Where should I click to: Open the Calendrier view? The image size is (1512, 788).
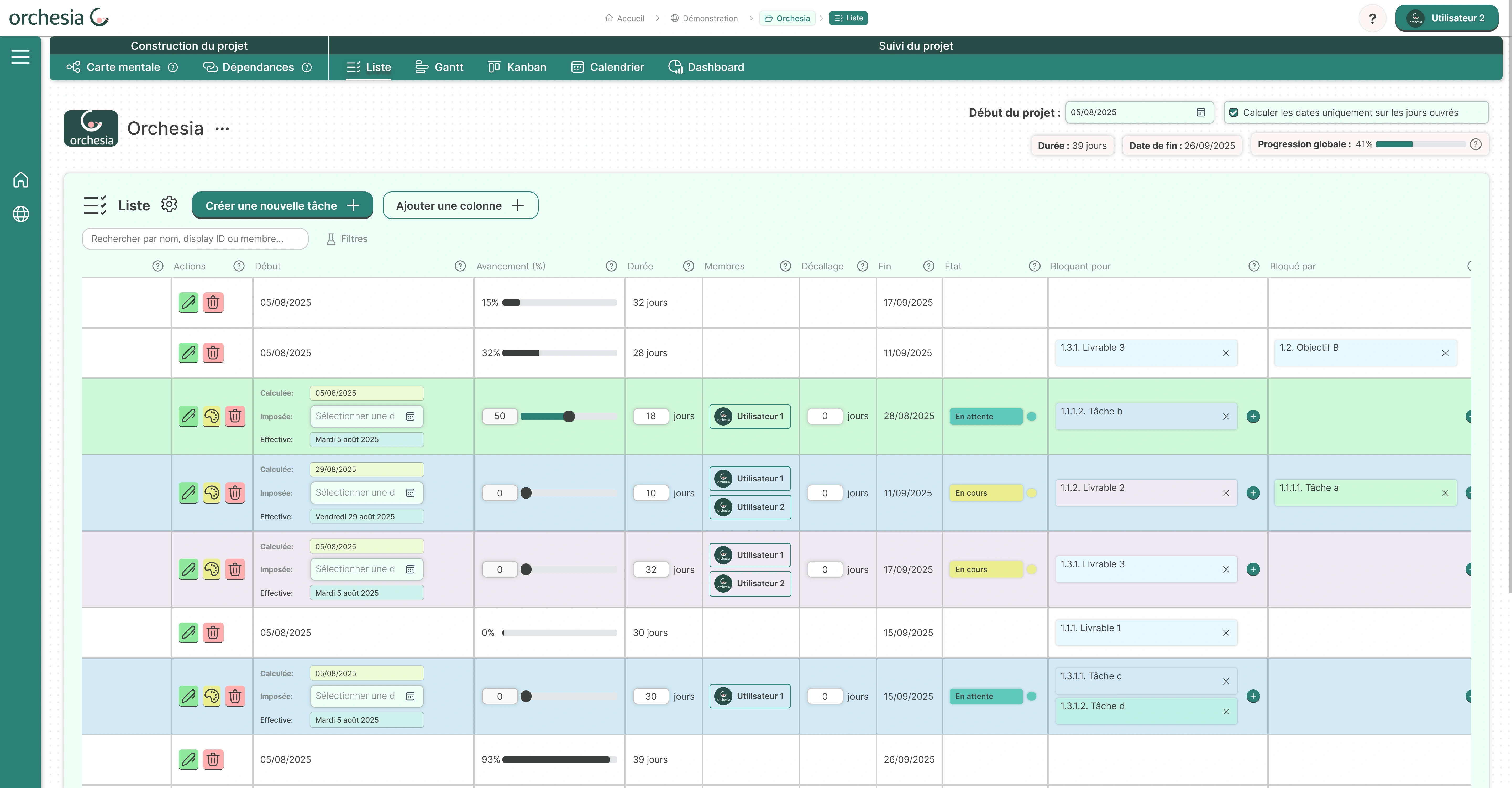tap(607, 67)
